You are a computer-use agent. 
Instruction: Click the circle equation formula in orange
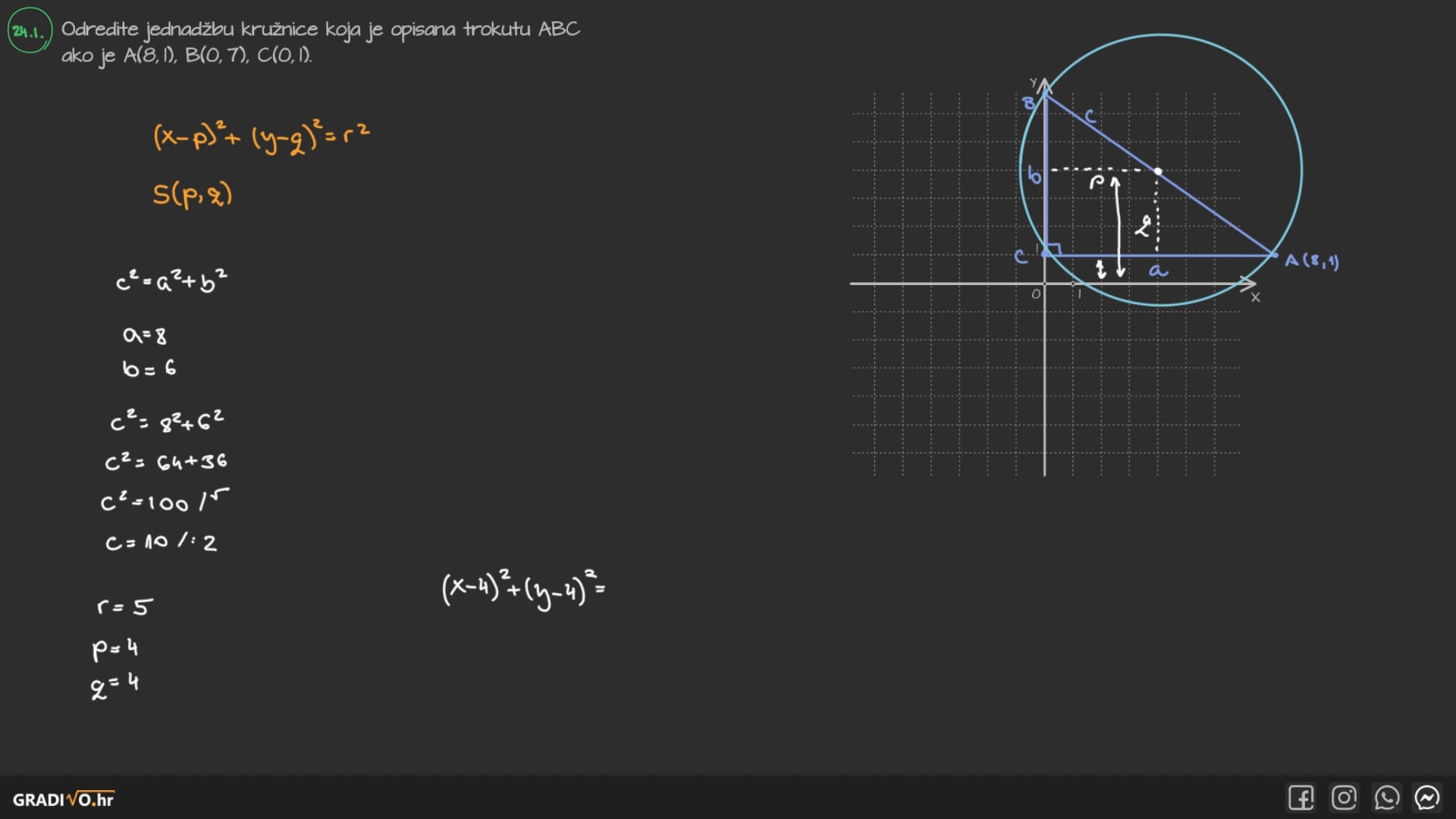point(262,136)
